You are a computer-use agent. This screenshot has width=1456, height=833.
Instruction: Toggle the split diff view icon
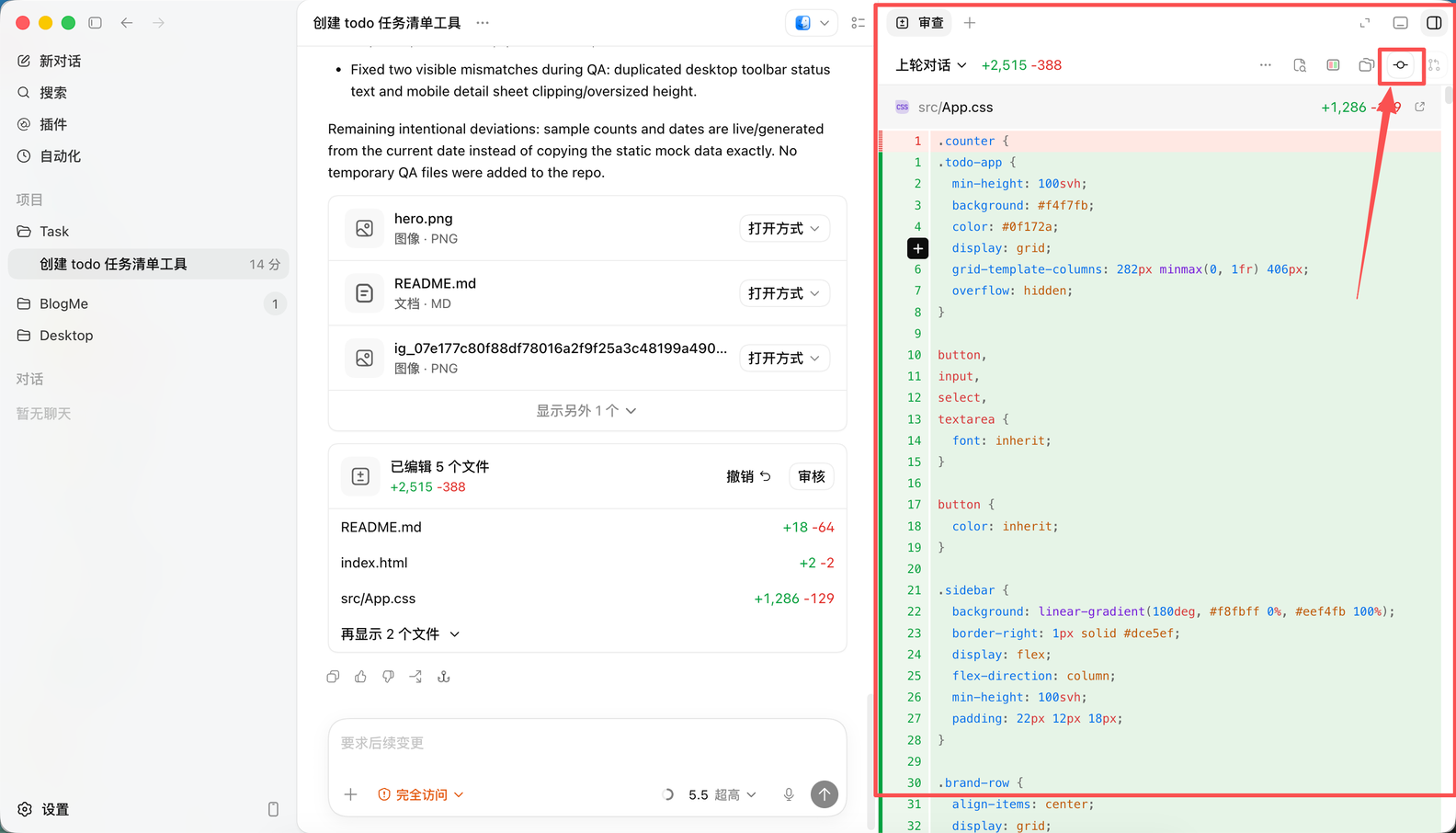pyautogui.click(x=1333, y=65)
